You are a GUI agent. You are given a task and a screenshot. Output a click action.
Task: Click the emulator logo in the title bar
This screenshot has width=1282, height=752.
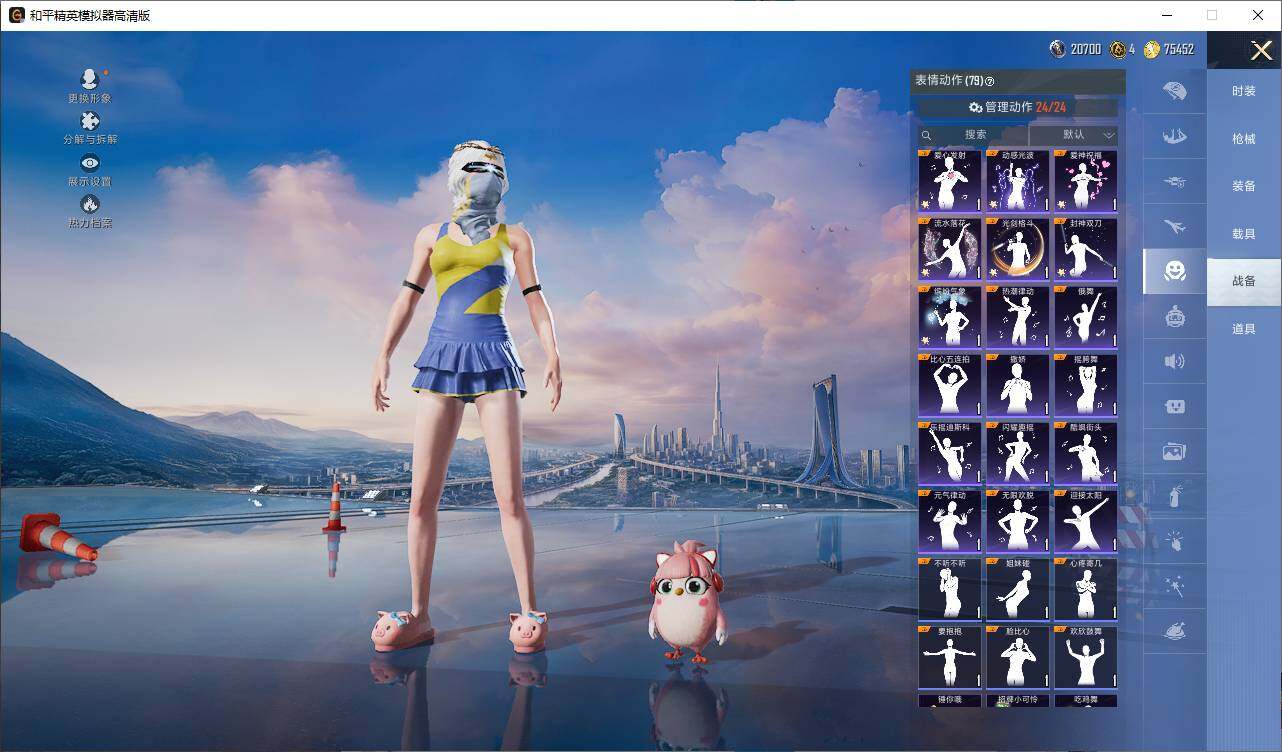(16, 15)
